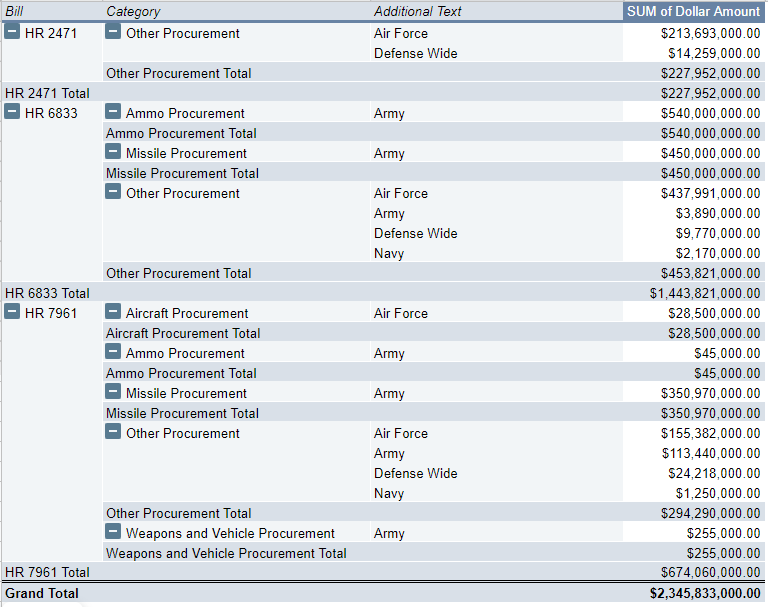Collapse Other Procurement under HR 6833
The height and width of the screenshot is (607, 768).
click(113, 192)
